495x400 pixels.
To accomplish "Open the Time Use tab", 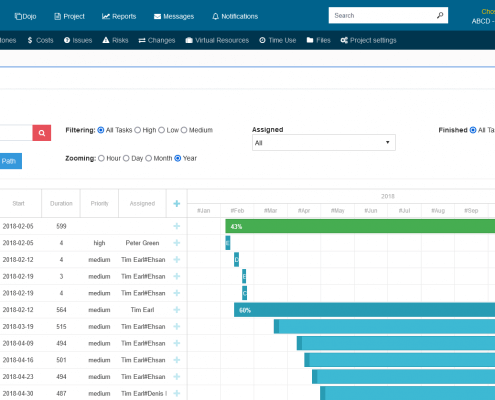I will pos(278,40).
